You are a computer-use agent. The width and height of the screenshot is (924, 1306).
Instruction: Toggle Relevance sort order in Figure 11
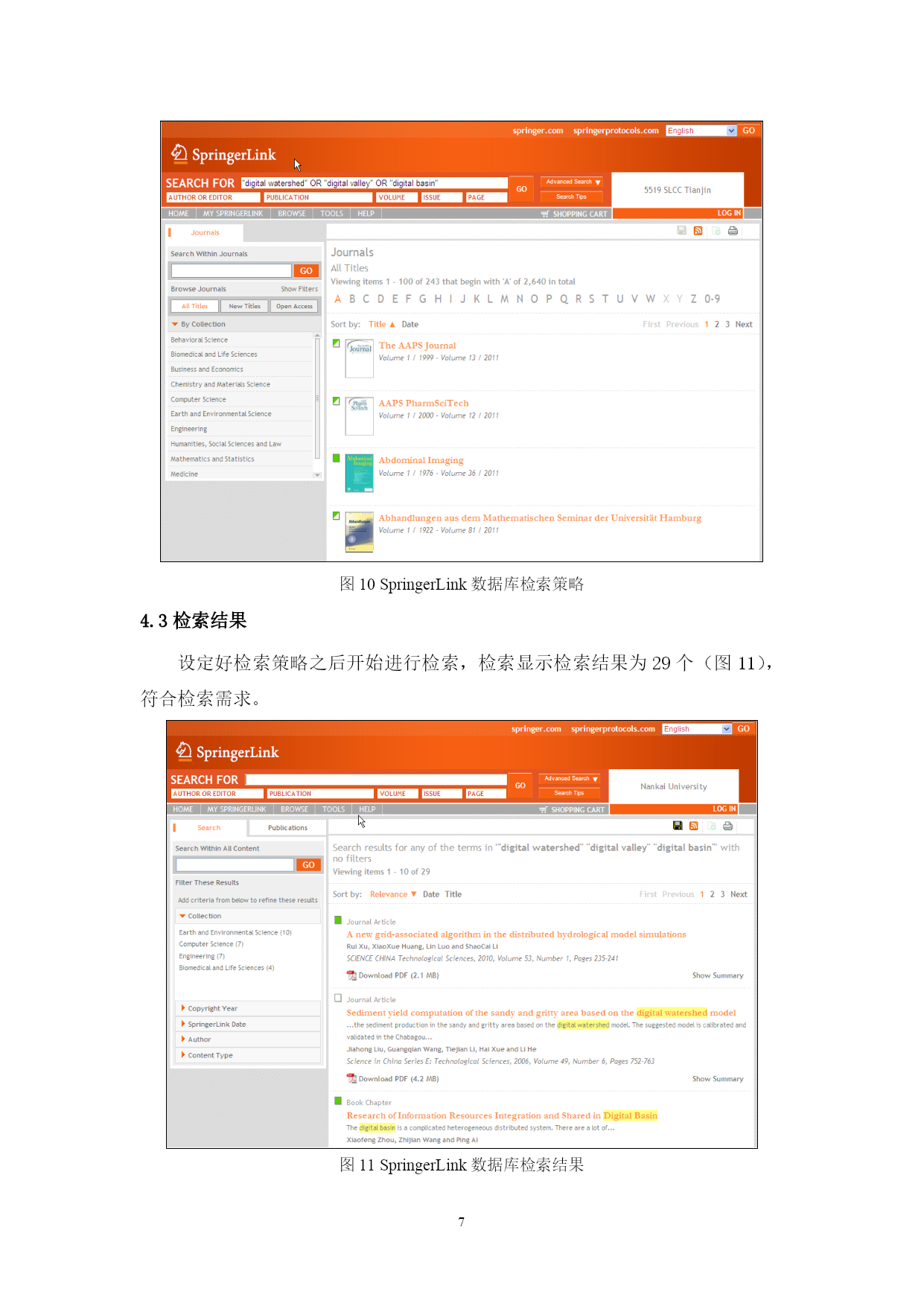click(x=393, y=894)
